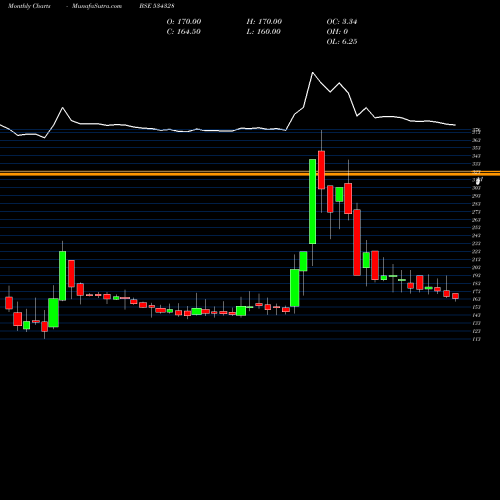The image size is (500, 500).
Task: Click the open value "O: 170.00"
Action: coord(184,22)
